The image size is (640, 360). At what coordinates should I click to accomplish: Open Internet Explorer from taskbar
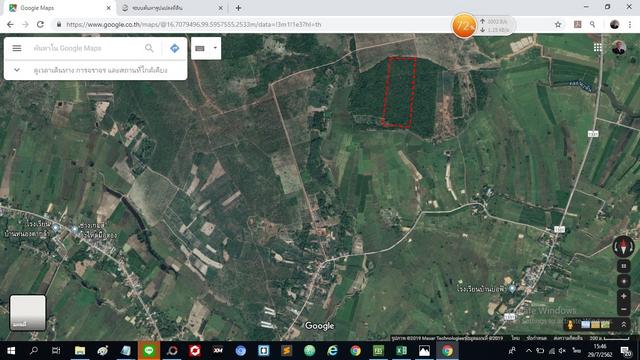pos(333,351)
